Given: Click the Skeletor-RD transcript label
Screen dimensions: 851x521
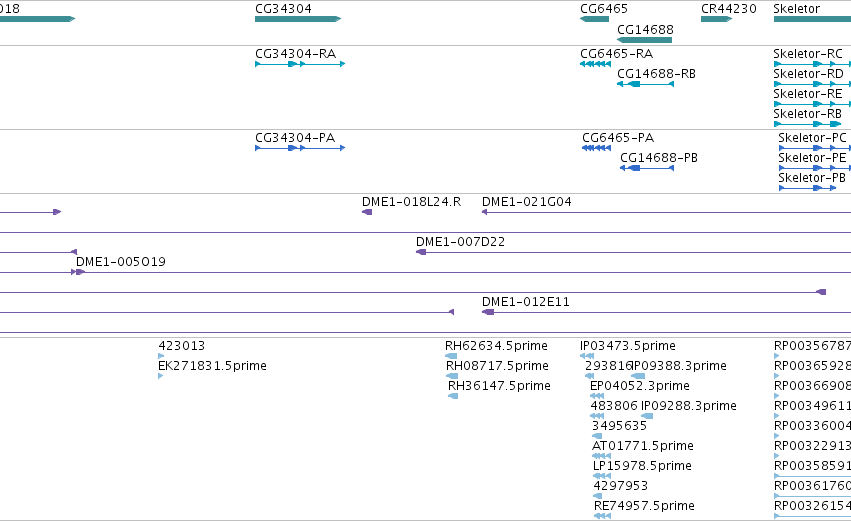Looking at the screenshot, I should (x=808, y=74).
